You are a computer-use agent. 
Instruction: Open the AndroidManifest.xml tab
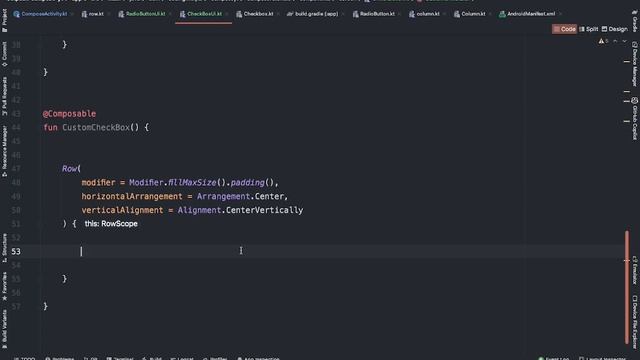531,14
